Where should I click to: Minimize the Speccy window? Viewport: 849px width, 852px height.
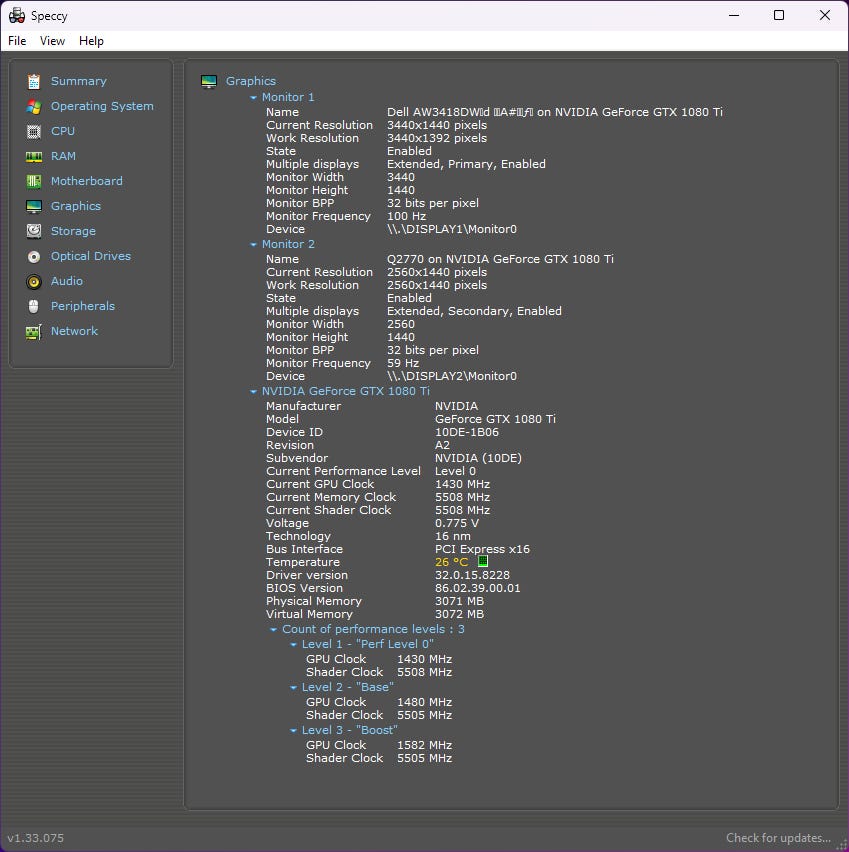coord(734,15)
